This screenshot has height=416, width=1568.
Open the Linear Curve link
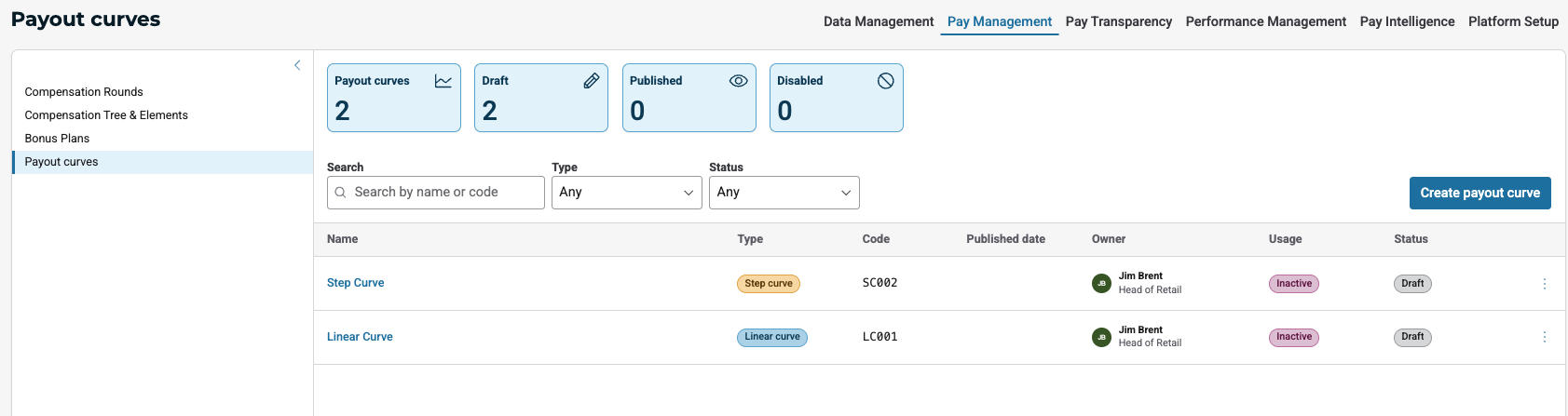360,337
